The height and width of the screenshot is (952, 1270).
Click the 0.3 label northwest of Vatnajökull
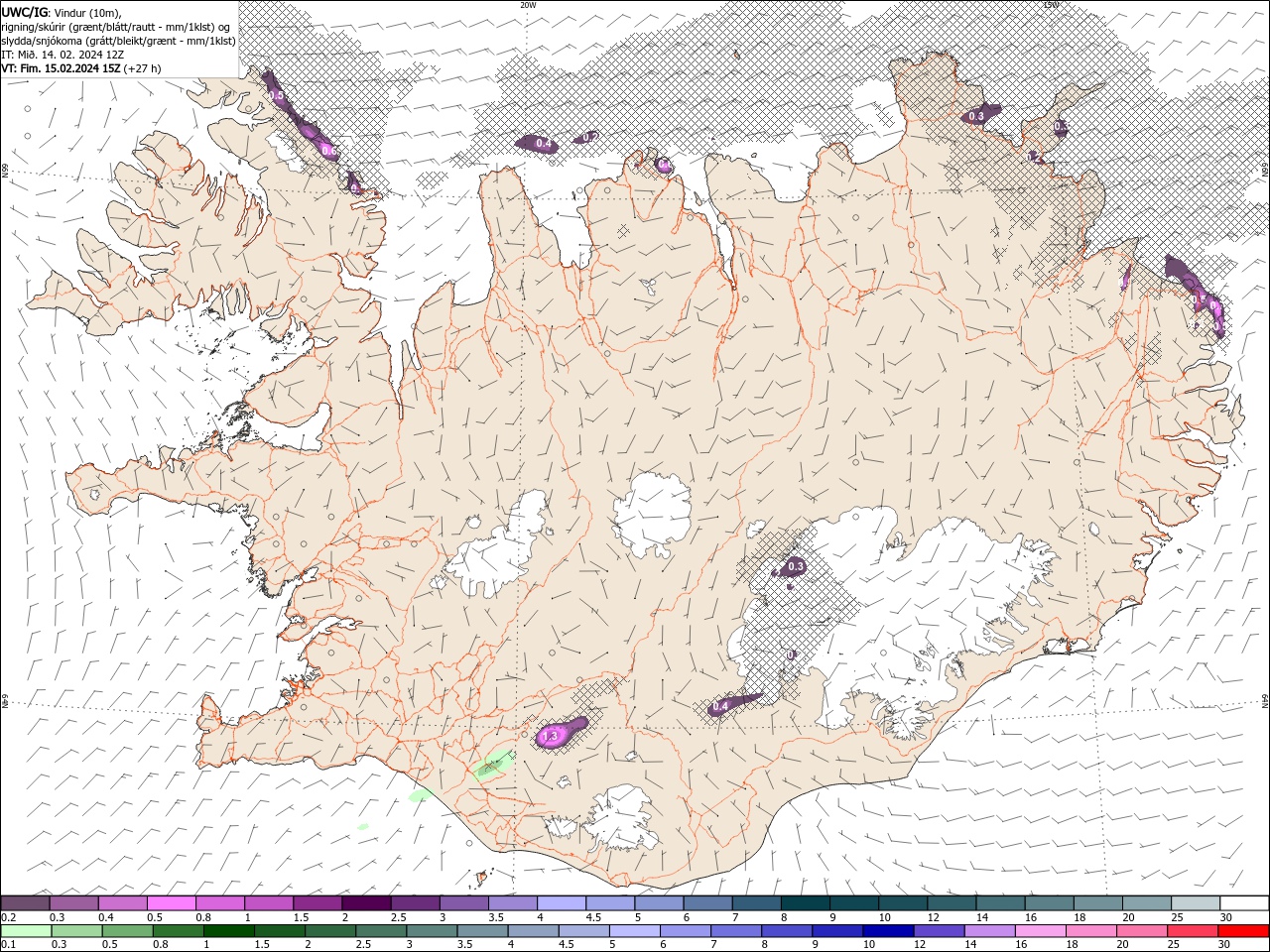796,567
